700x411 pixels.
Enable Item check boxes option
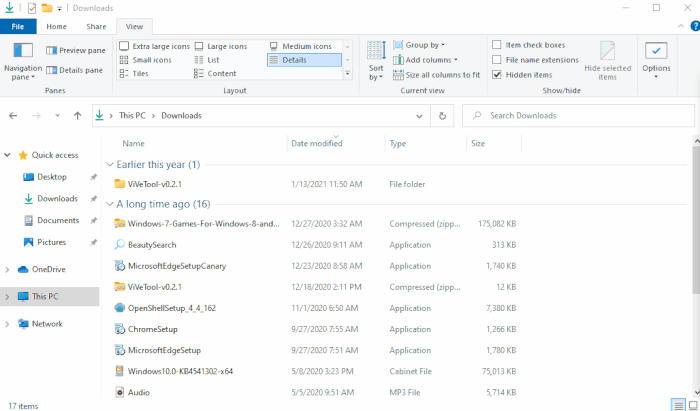(x=497, y=45)
